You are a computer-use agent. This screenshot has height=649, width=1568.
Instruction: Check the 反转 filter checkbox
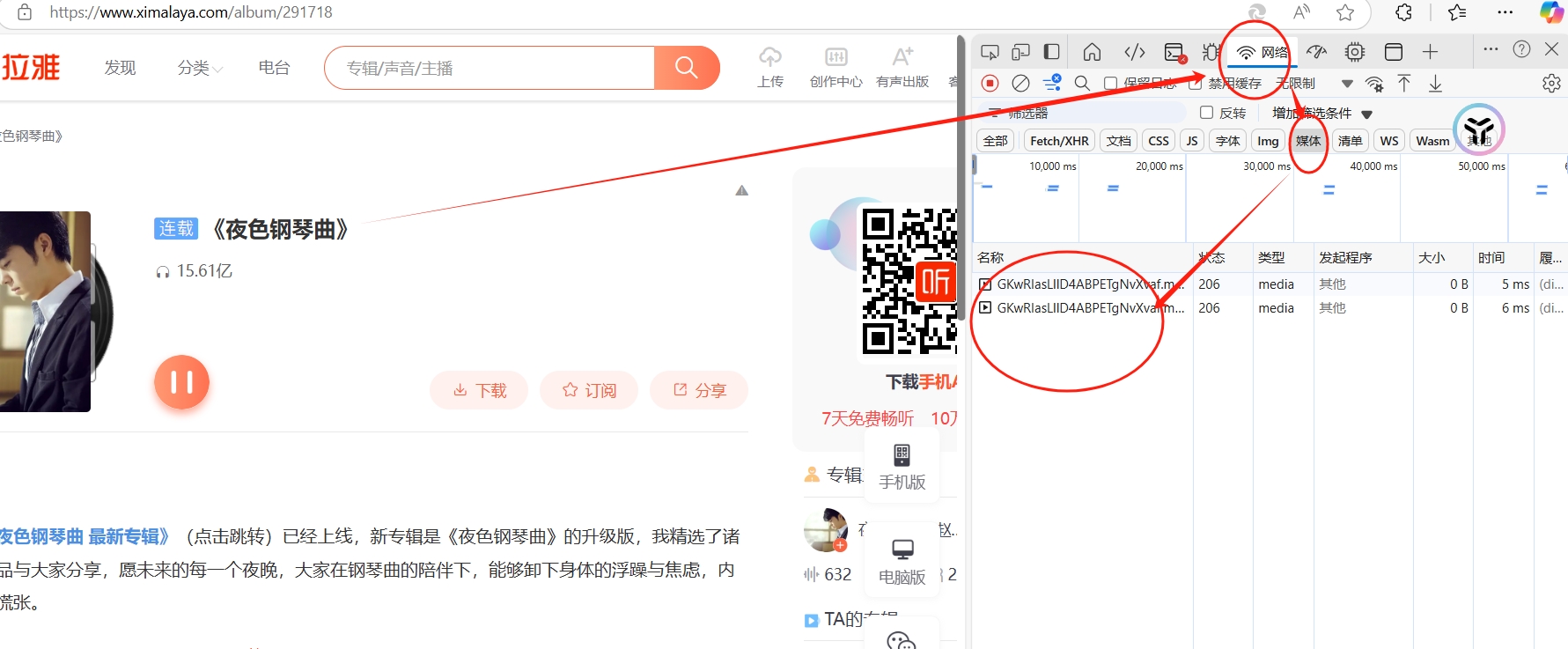[1207, 113]
